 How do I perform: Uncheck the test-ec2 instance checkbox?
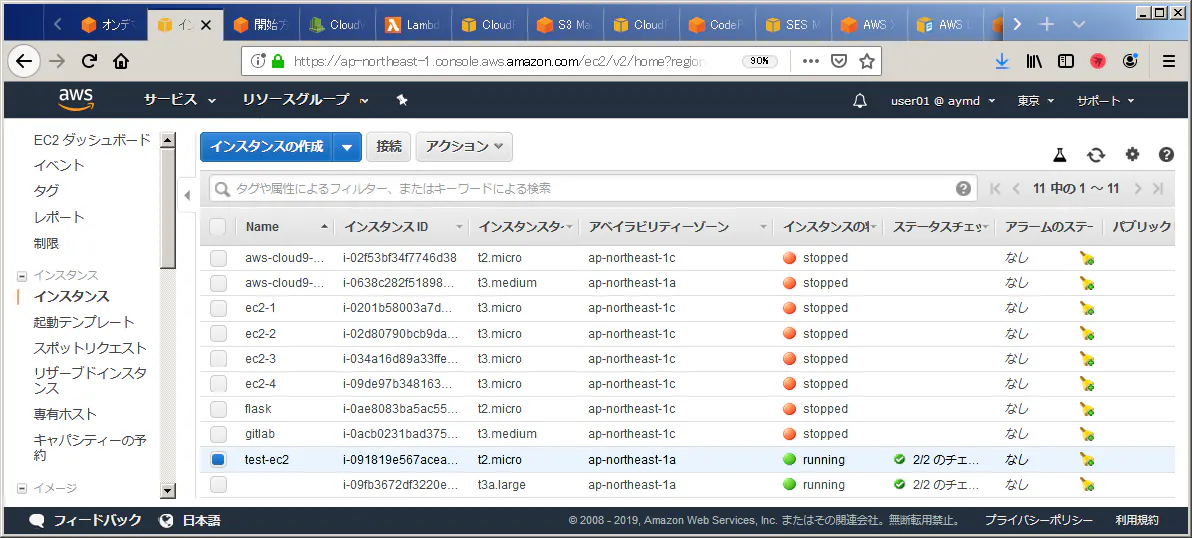pyautogui.click(x=219, y=460)
